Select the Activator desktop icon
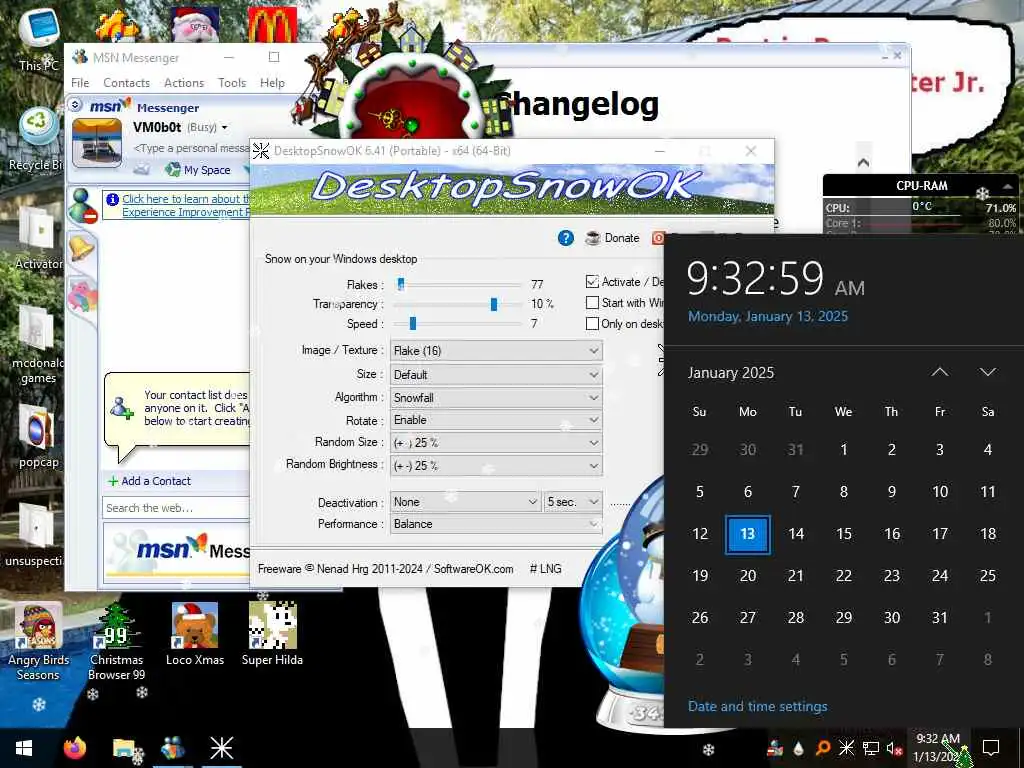The image size is (1024, 768). coord(38,238)
